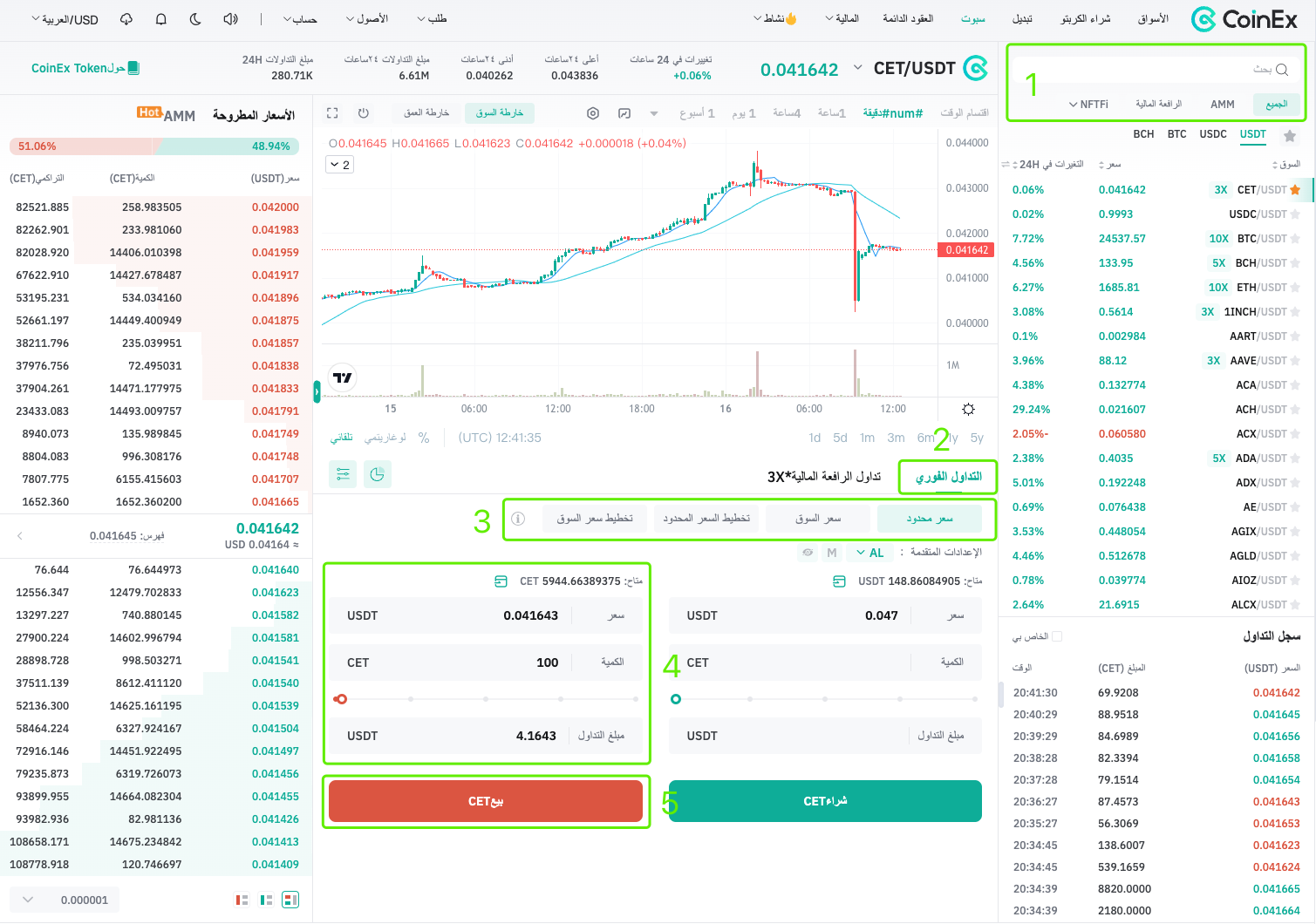This screenshot has width=1316, height=924.
Task: Expand the طلب orders menu
Action: coord(432,19)
